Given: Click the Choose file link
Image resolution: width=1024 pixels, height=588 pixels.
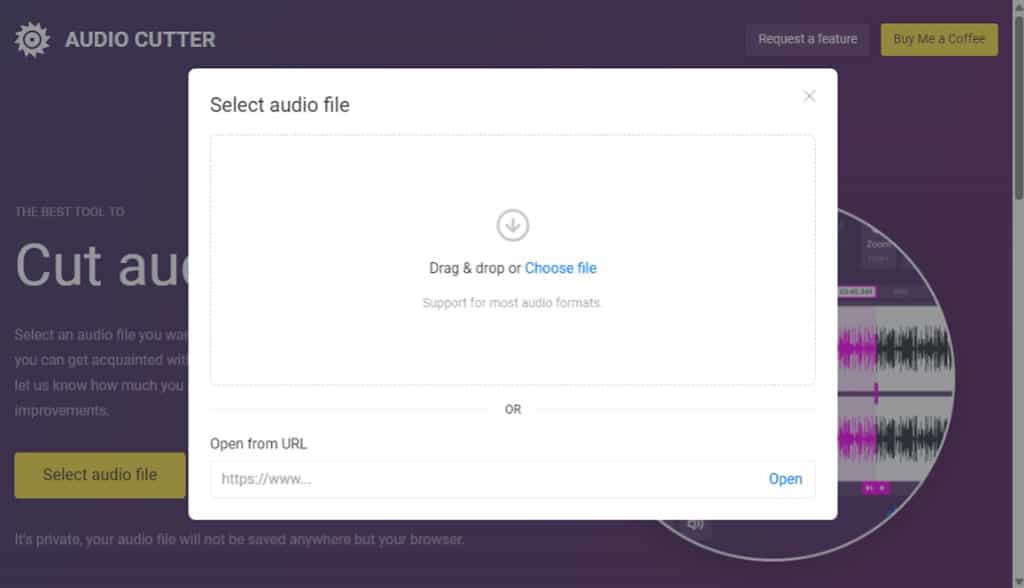Looking at the screenshot, I should click(x=560, y=268).
